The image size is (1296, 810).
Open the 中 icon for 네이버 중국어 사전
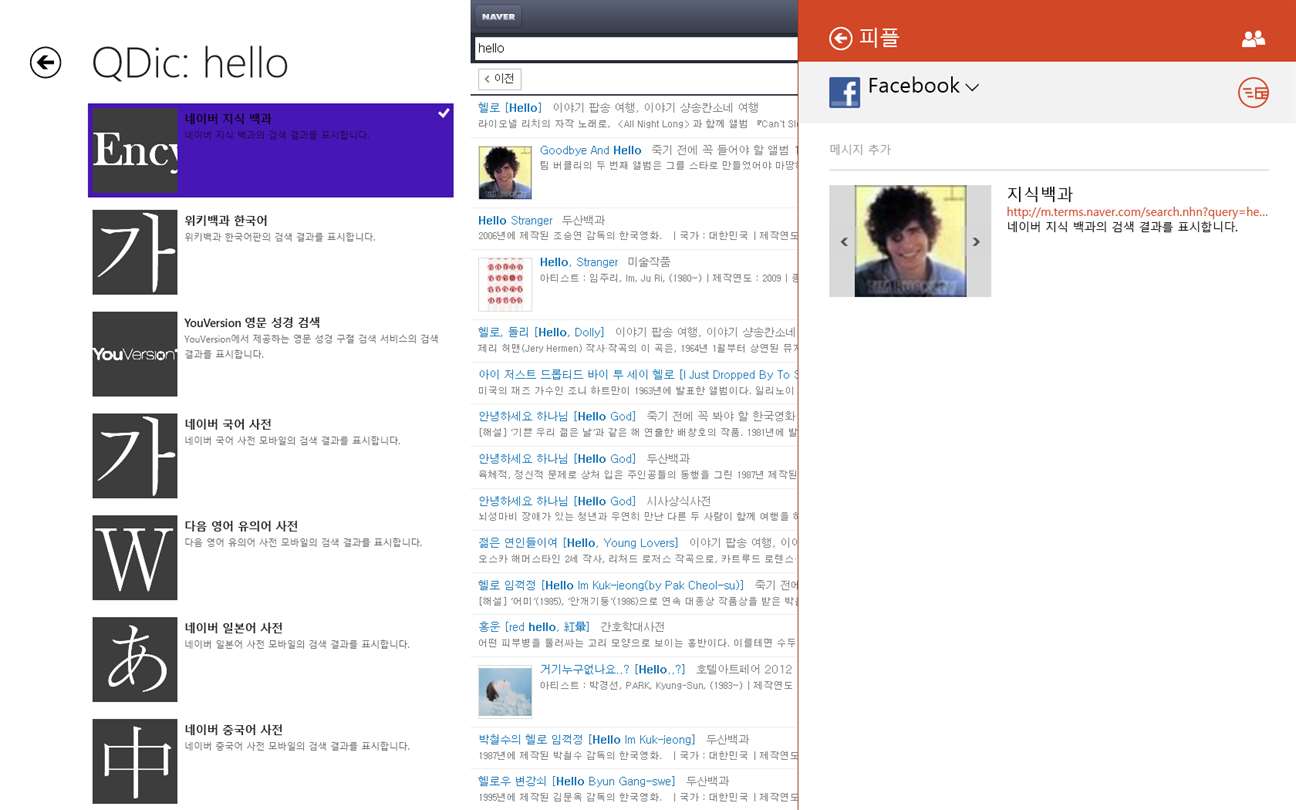(135, 761)
